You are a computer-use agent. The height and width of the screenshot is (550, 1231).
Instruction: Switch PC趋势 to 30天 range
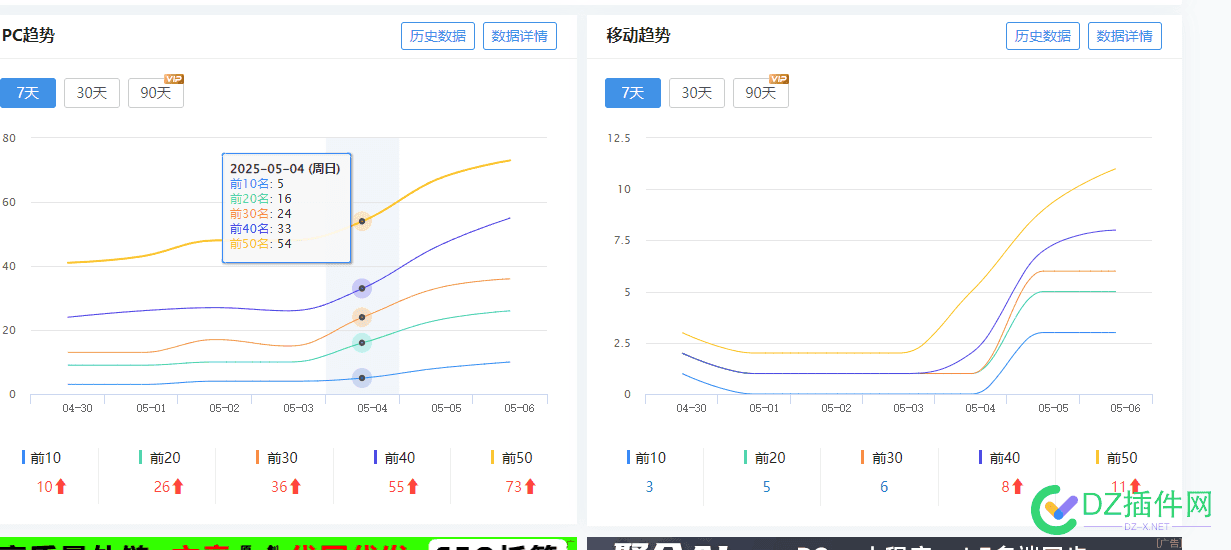92,93
